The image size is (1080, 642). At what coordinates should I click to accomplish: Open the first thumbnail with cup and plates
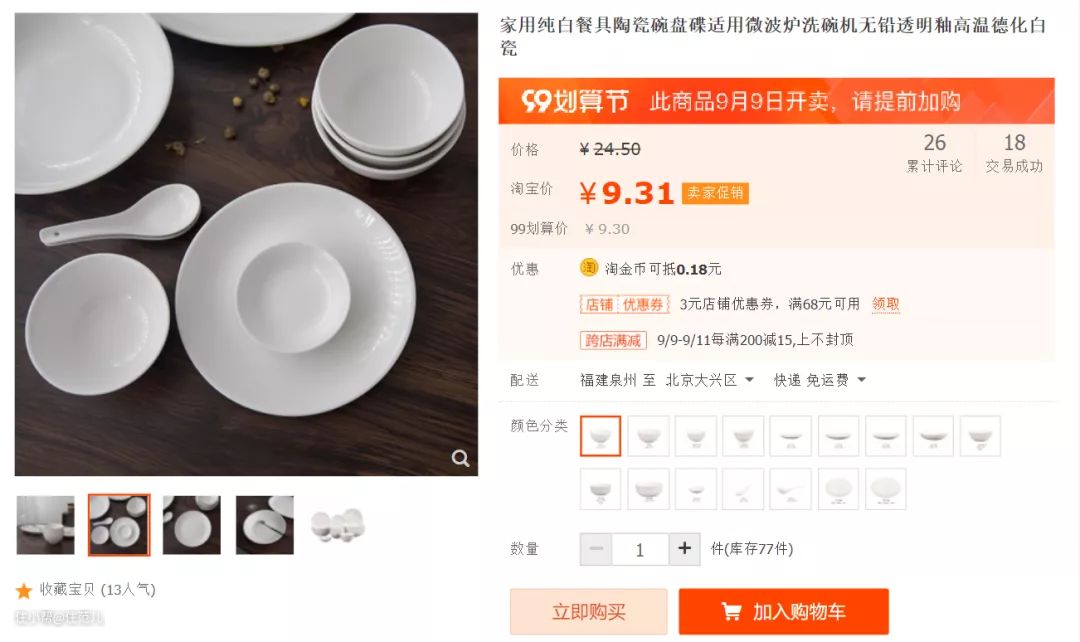45,525
